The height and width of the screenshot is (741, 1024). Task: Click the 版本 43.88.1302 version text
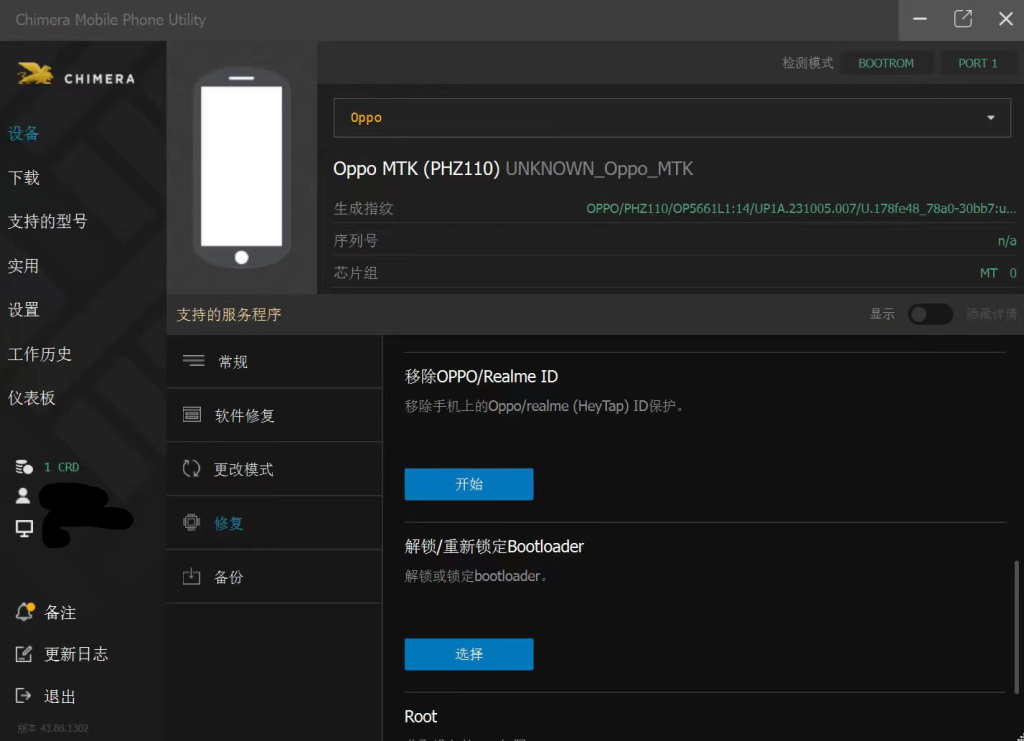coord(53,728)
